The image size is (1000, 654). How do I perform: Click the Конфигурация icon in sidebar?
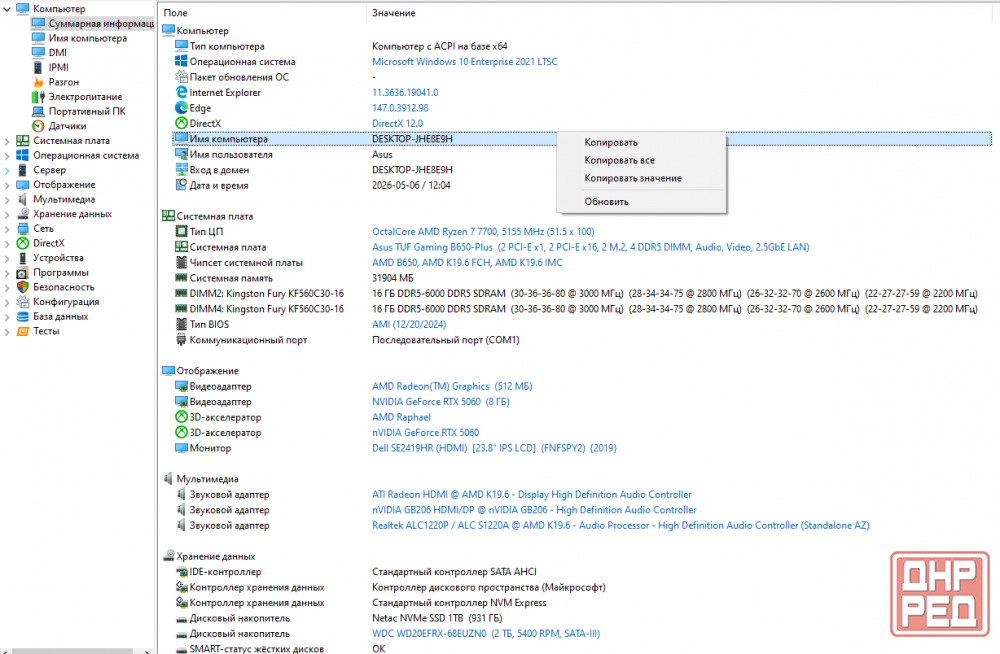pos(23,302)
